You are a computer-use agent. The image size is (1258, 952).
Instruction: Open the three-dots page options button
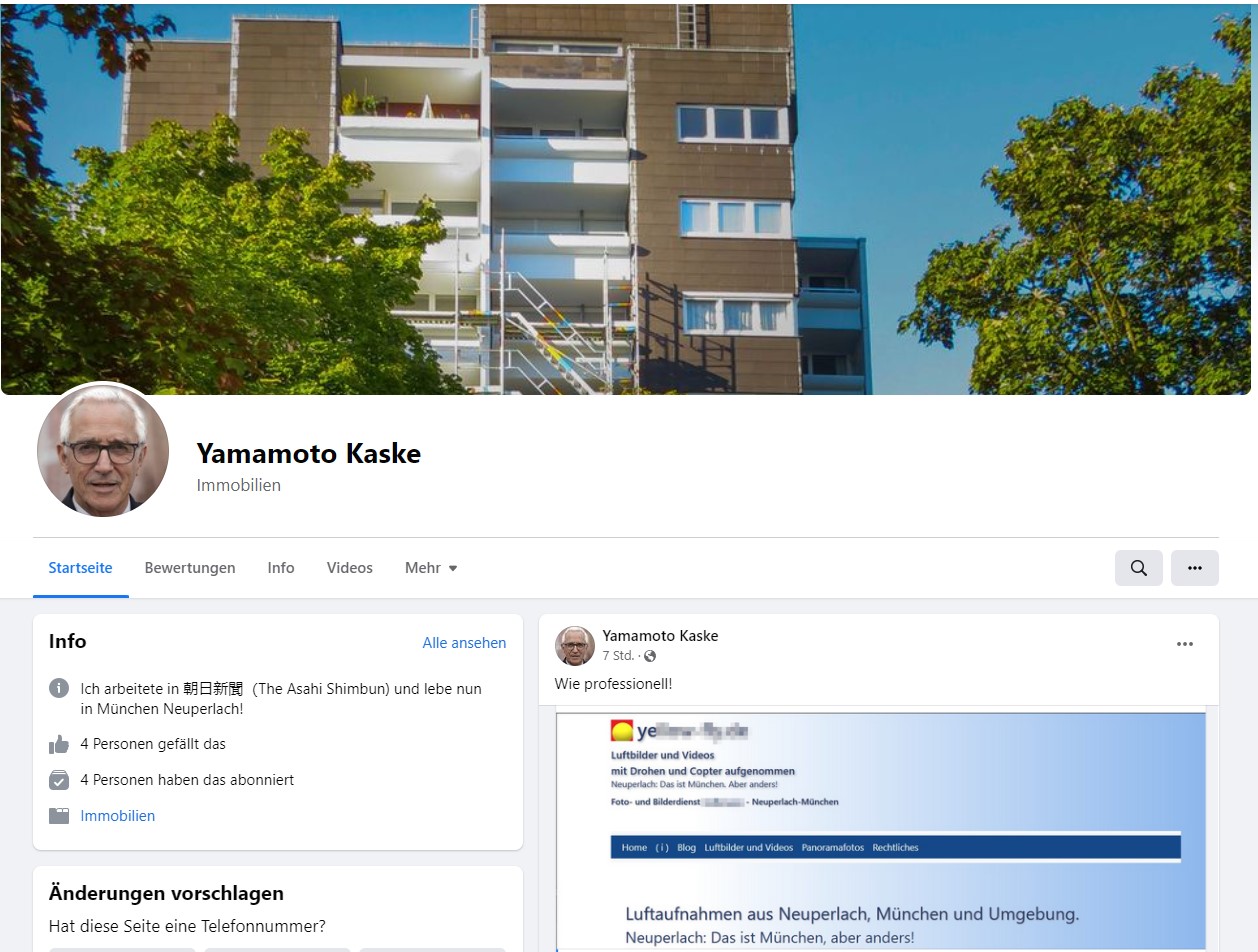tap(1194, 568)
